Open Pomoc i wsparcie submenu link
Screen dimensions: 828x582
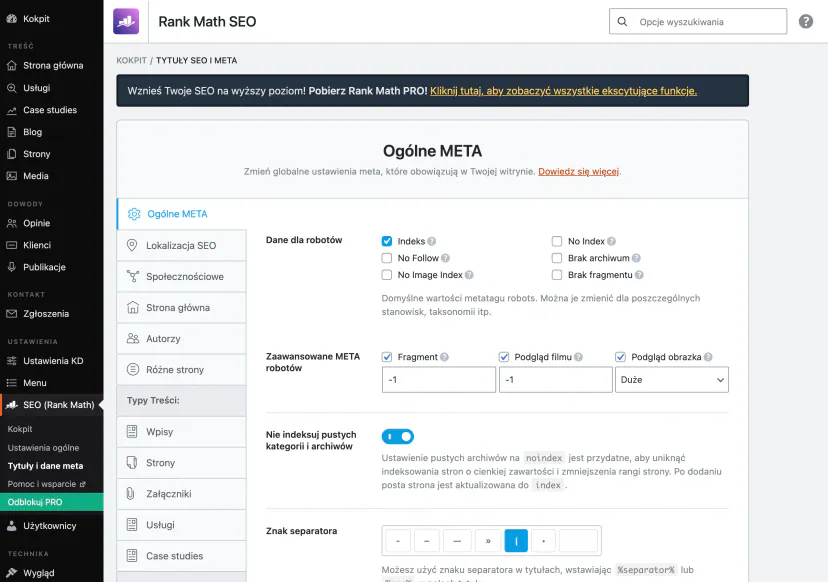[x=46, y=484]
